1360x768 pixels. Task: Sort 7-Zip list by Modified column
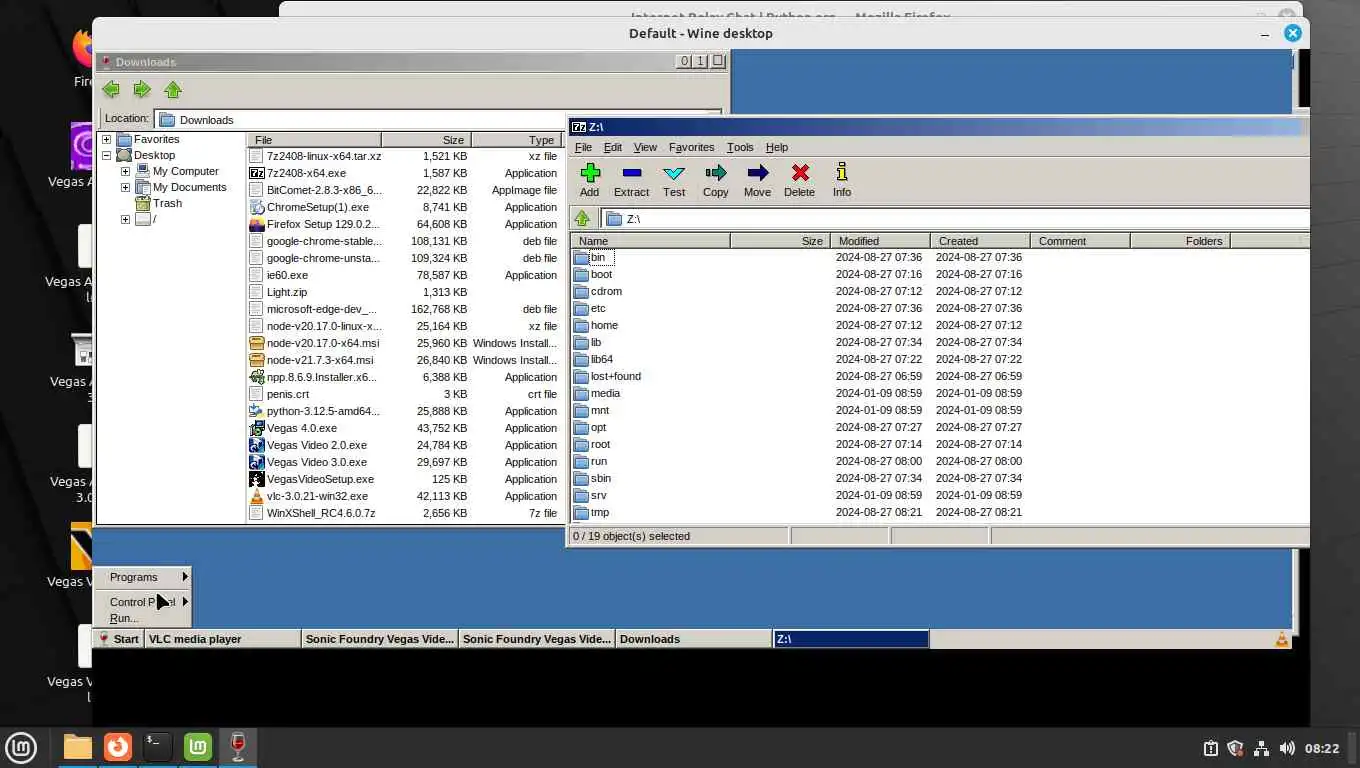[x=880, y=241]
